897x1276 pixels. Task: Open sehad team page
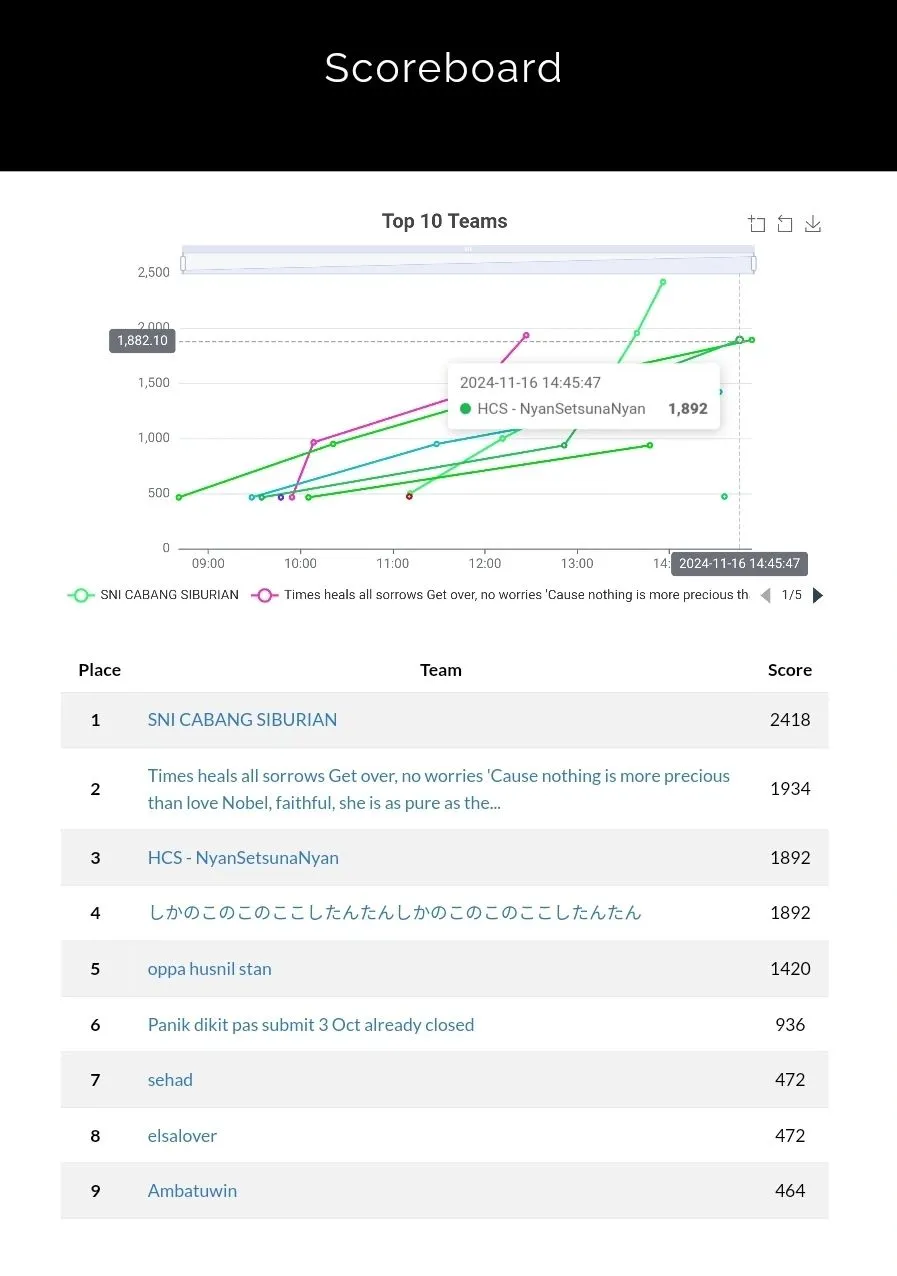(170, 1080)
